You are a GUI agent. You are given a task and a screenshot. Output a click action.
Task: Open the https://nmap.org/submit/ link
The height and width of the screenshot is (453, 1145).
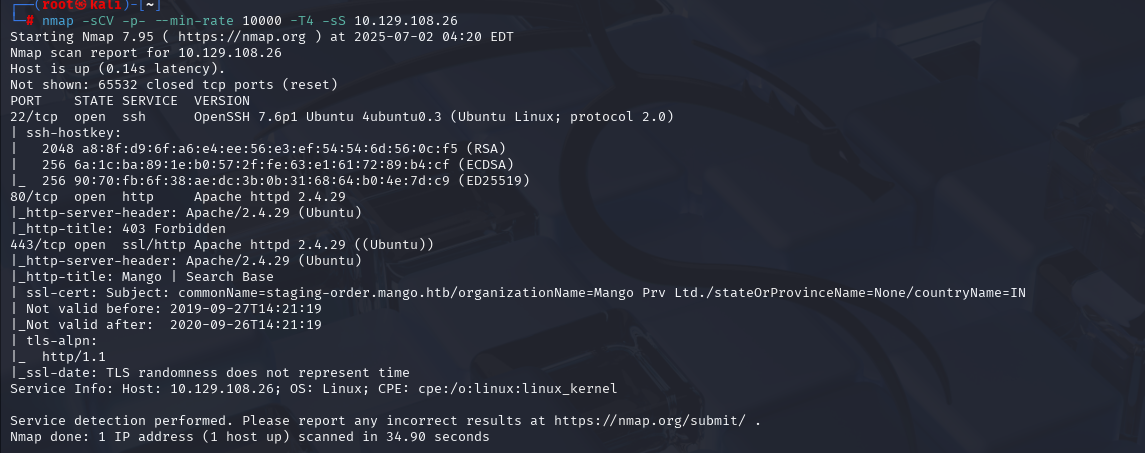click(650, 421)
